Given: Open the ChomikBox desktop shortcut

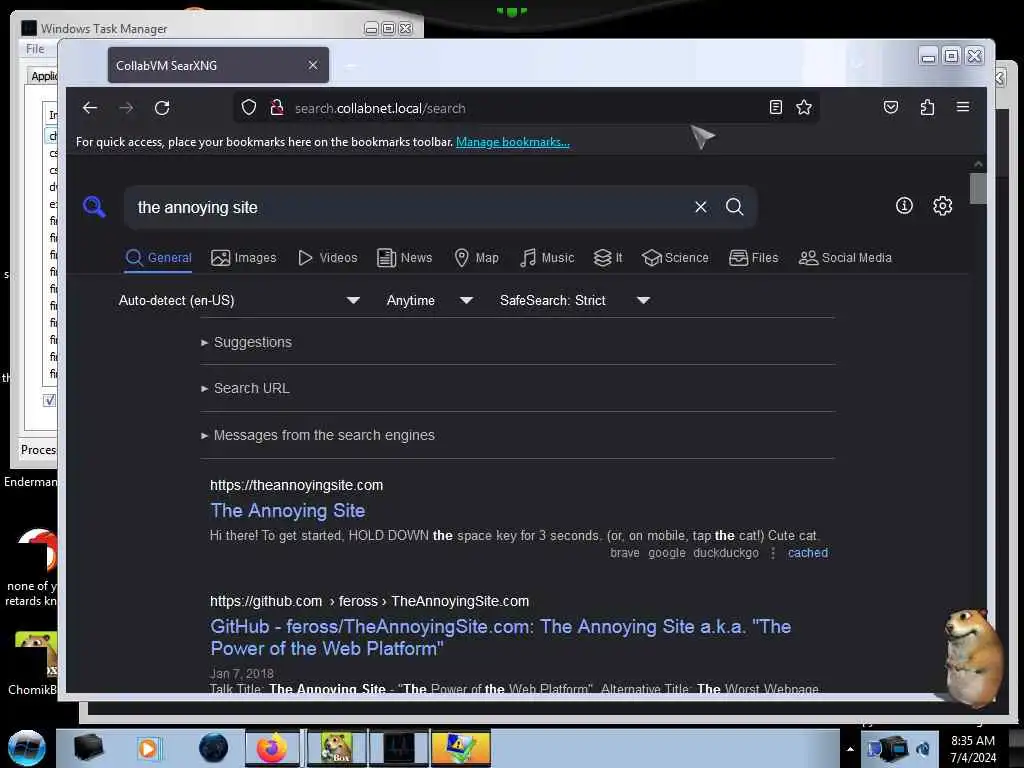Looking at the screenshot, I should point(33,661).
